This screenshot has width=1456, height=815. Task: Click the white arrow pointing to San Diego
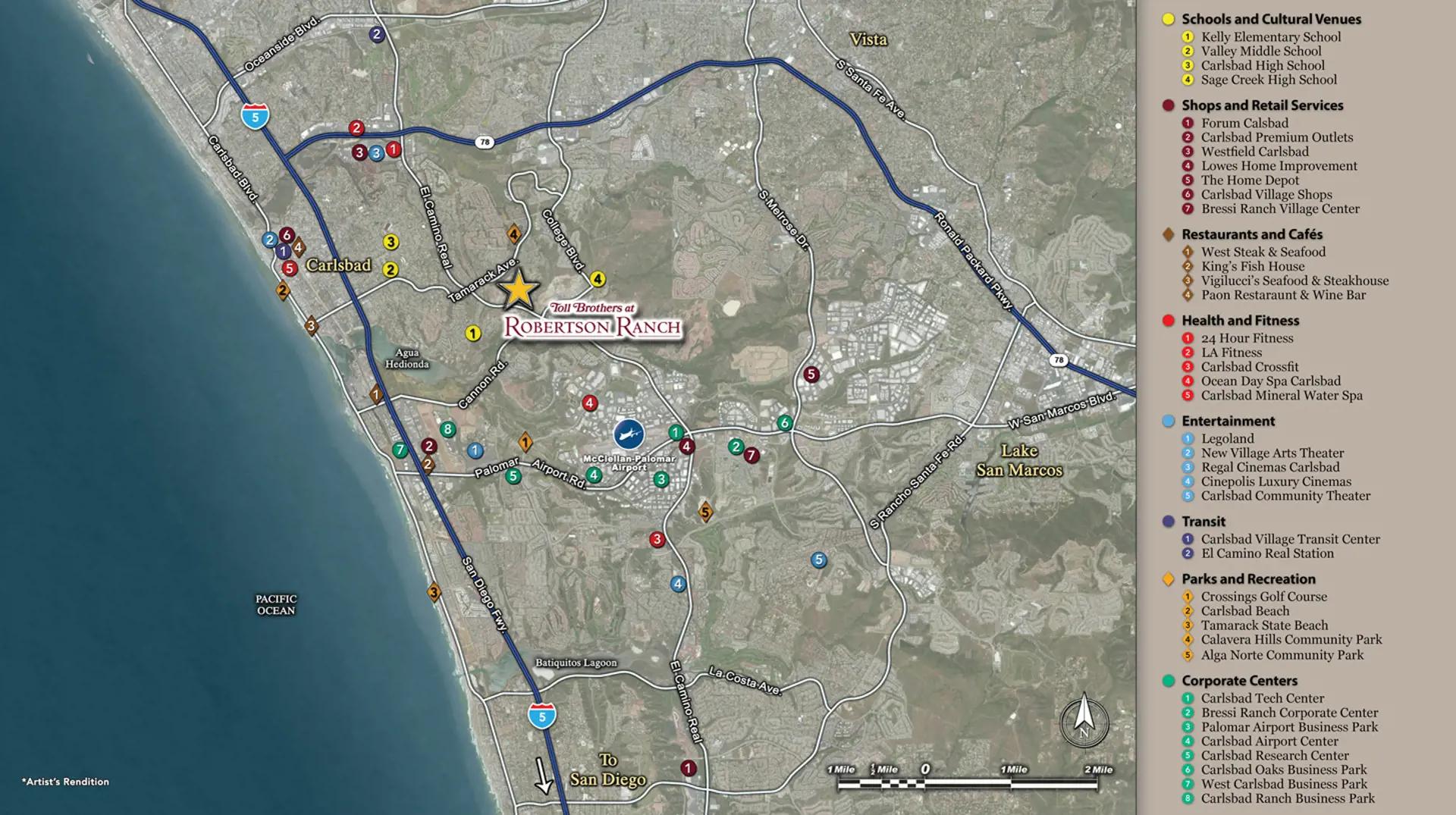pyautogui.click(x=543, y=776)
